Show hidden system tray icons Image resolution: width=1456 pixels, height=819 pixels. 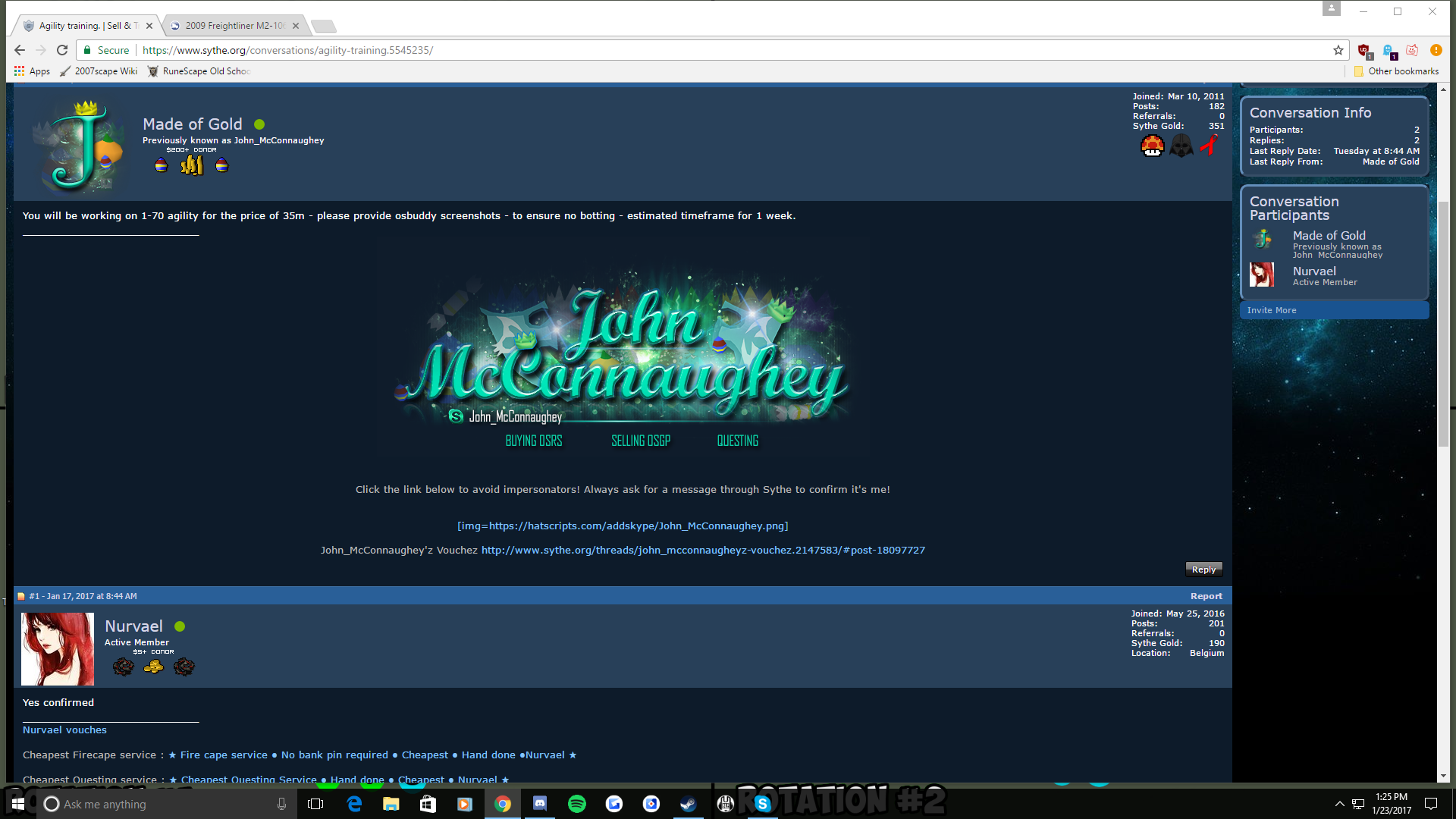[1339, 804]
